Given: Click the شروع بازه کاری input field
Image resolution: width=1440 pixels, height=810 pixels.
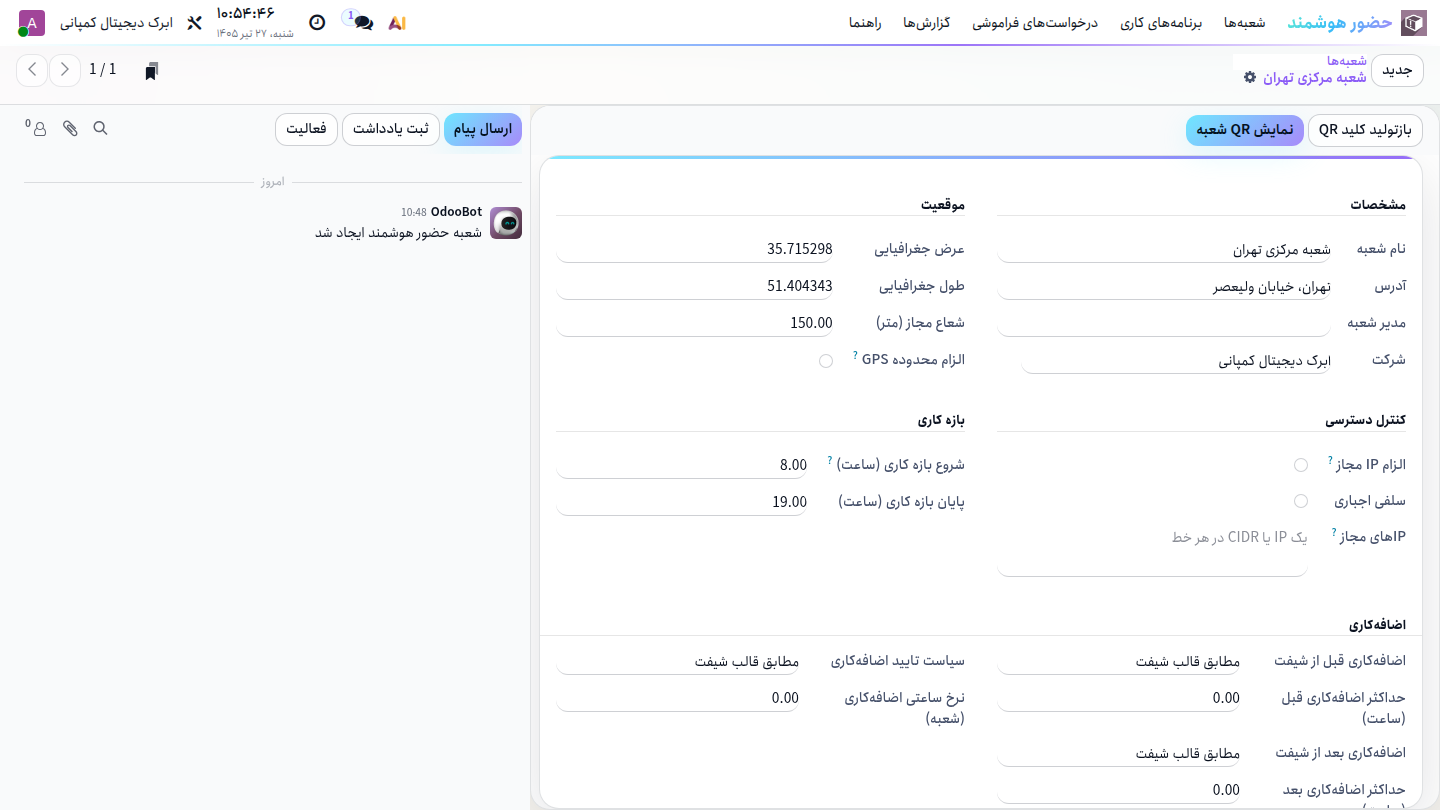Looking at the screenshot, I should [x=682, y=465].
